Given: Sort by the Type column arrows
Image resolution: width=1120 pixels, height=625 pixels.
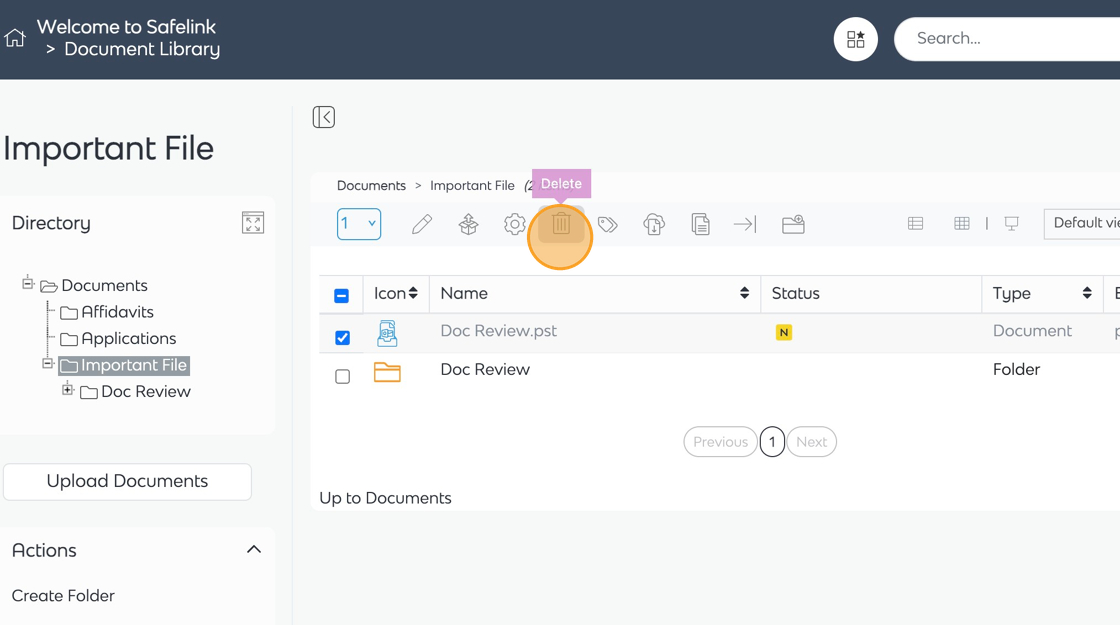Looking at the screenshot, I should point(1086,293).
